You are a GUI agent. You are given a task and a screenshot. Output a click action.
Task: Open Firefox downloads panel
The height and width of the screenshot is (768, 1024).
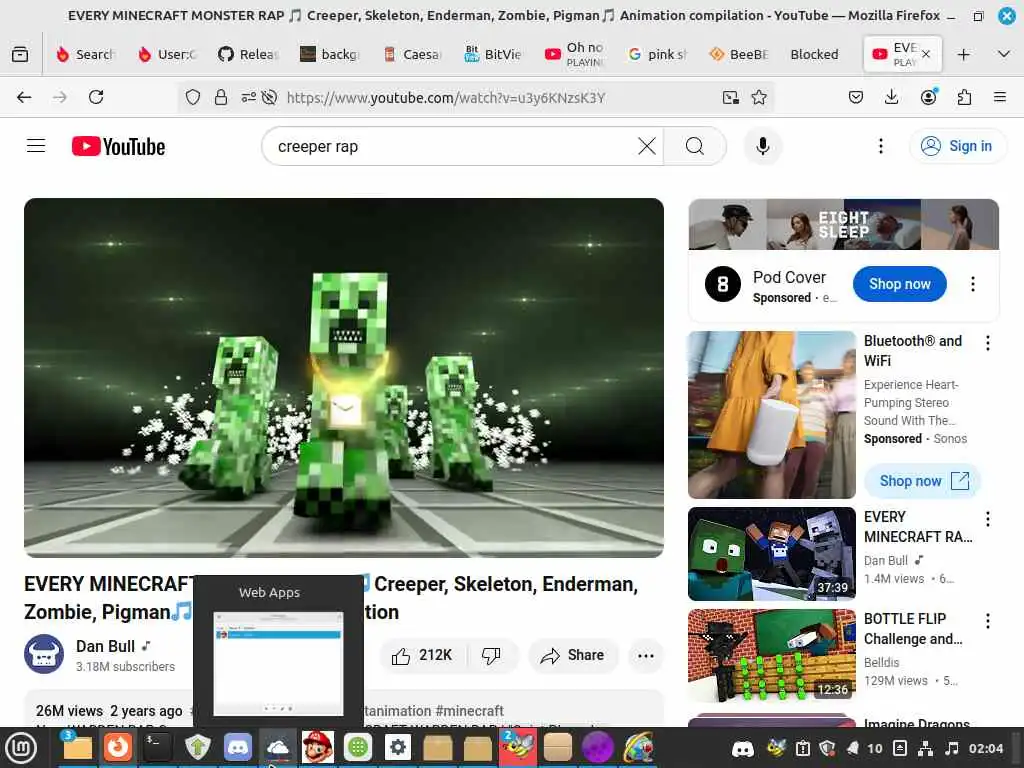click(x=891, y=97)
